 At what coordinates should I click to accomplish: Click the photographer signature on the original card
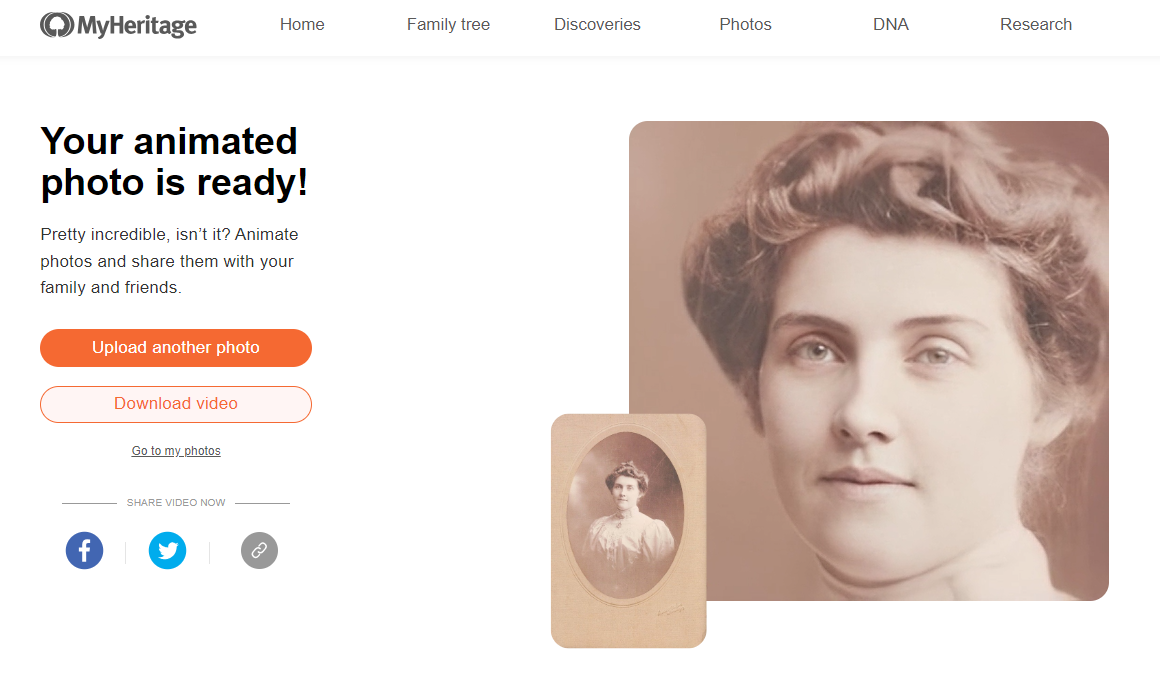pos(671,609)
